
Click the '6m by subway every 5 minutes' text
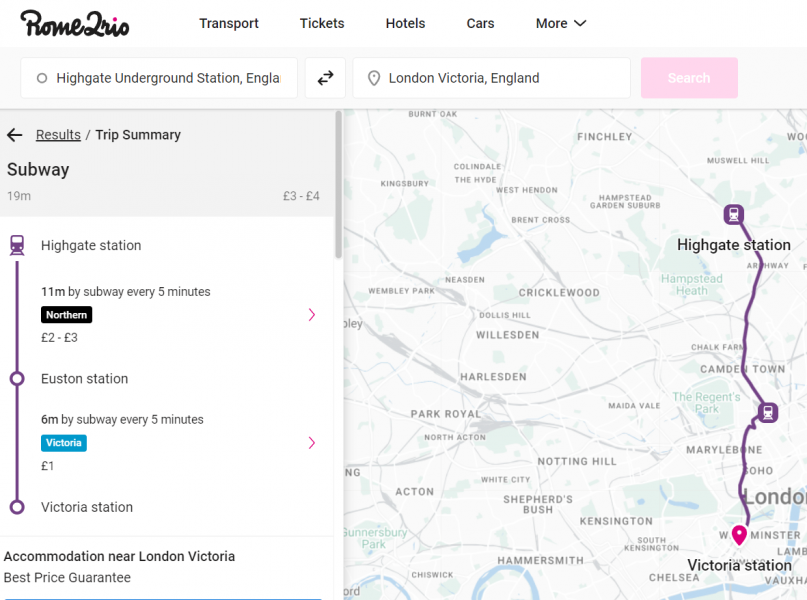[122, 420]
